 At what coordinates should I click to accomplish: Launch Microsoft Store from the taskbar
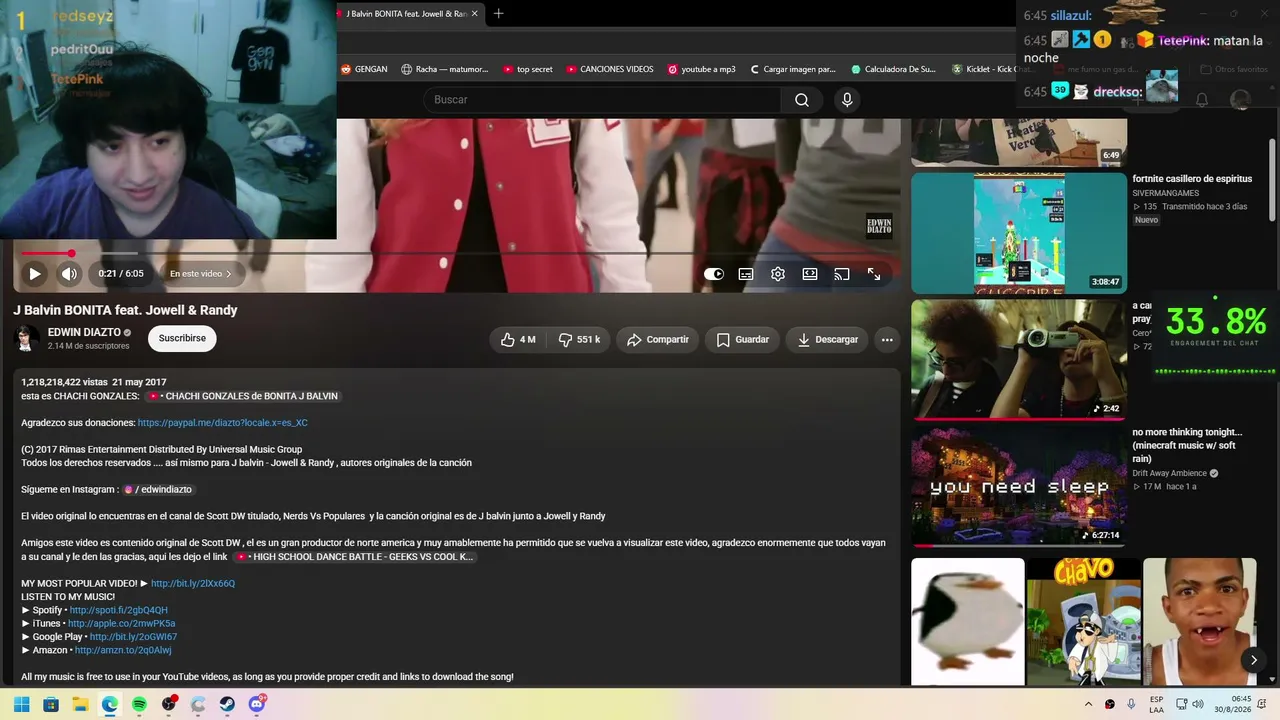point(51,704)
